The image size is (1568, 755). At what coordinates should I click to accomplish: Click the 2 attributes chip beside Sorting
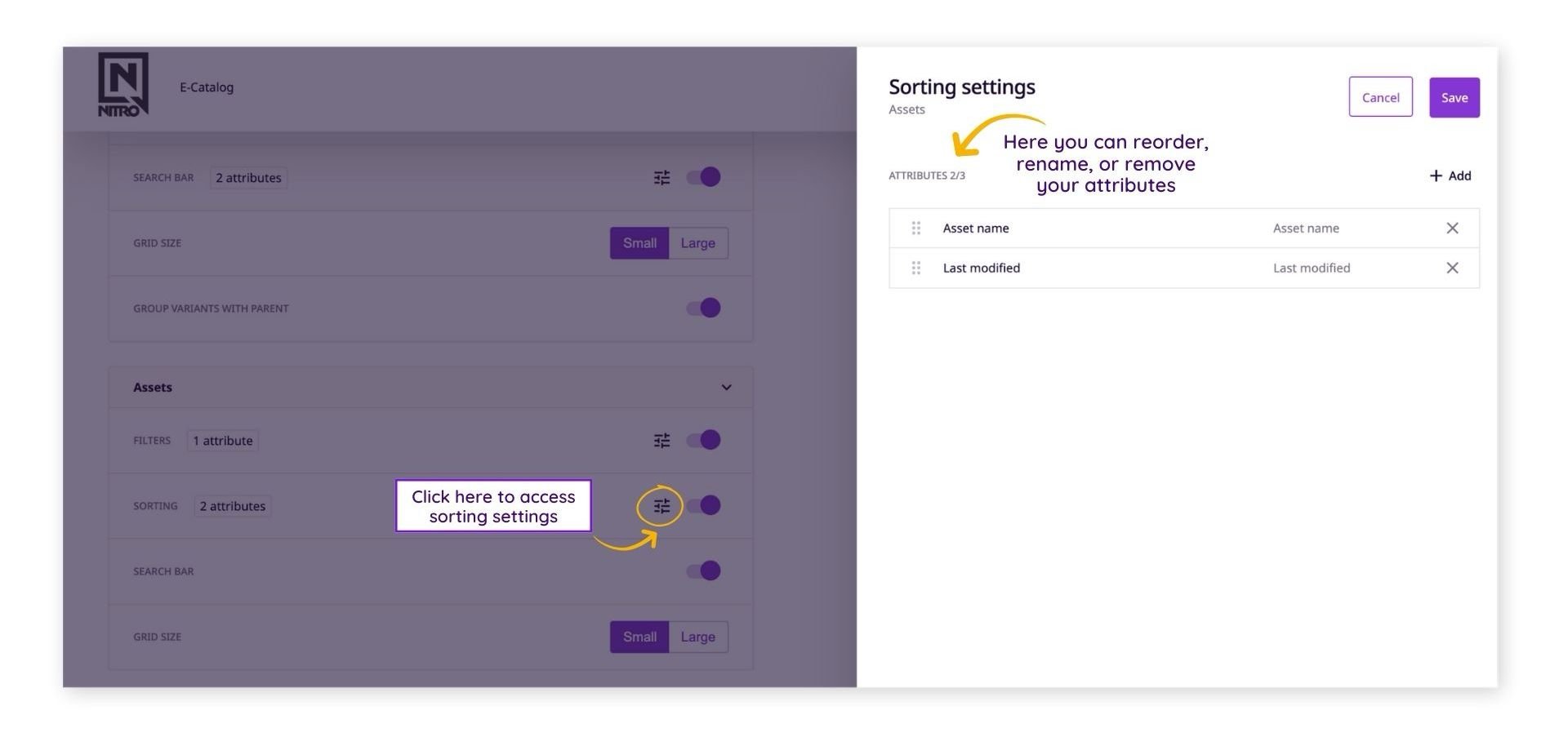232,506
